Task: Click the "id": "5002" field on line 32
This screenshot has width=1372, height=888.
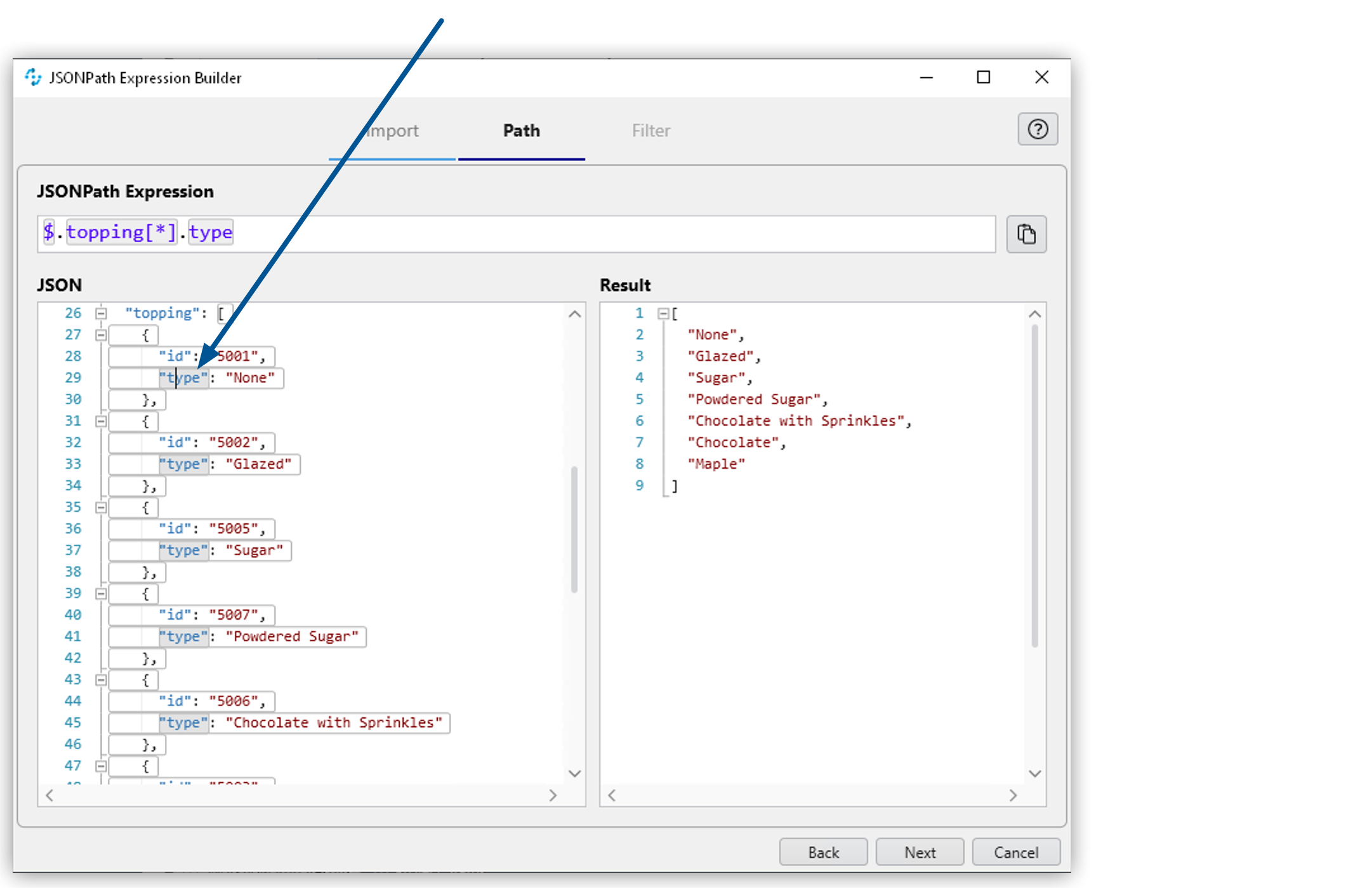Action: tap(209, 442)
